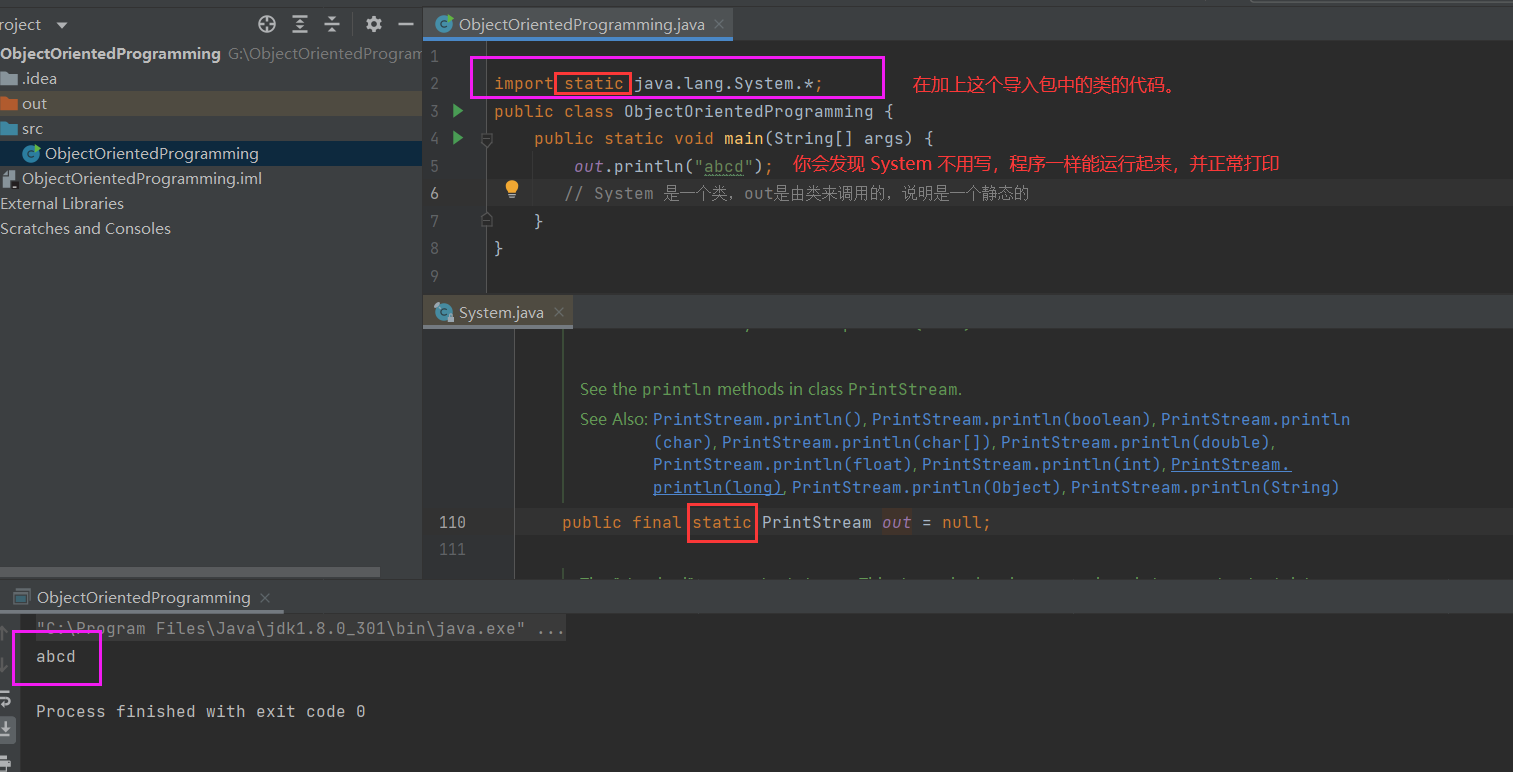Collapse main method fold marker on line 4
Image resolution: width=1513 pixels, height=772 pixels.
487,140
